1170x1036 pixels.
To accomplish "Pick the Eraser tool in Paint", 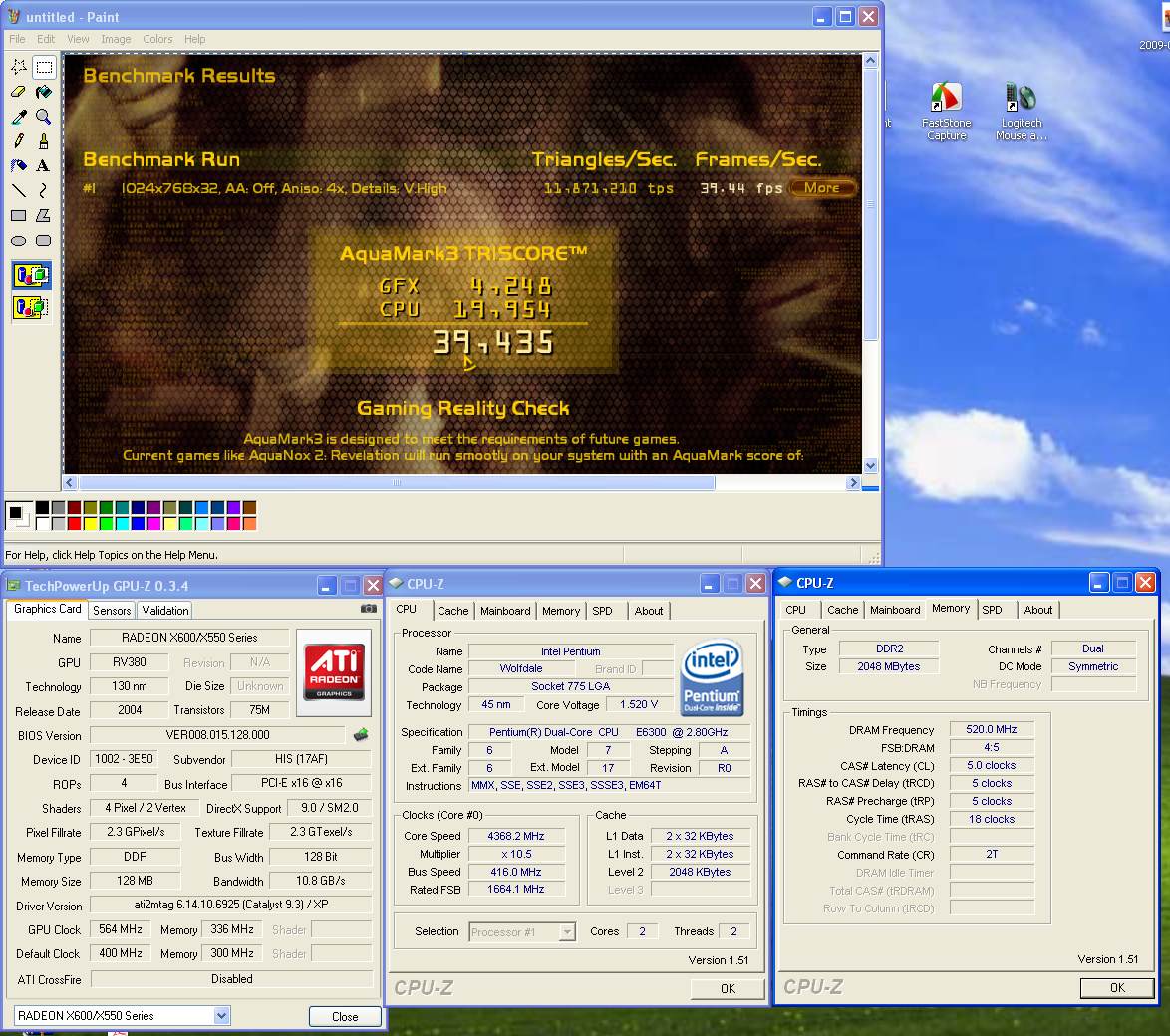I will pyautogui.click(x=19, y=92).
